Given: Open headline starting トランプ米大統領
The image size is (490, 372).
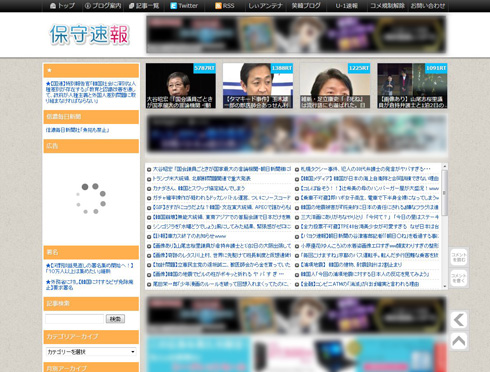Looking at the screenshot, I should 202,179.
